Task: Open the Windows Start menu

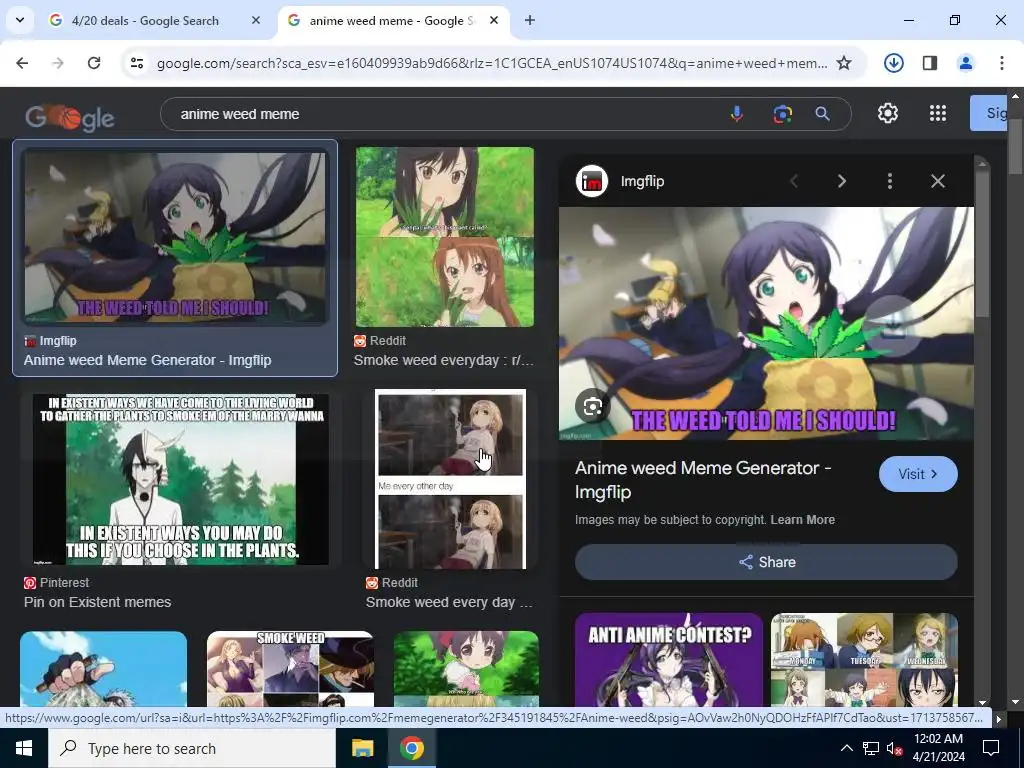Action: tap(24, 748)
